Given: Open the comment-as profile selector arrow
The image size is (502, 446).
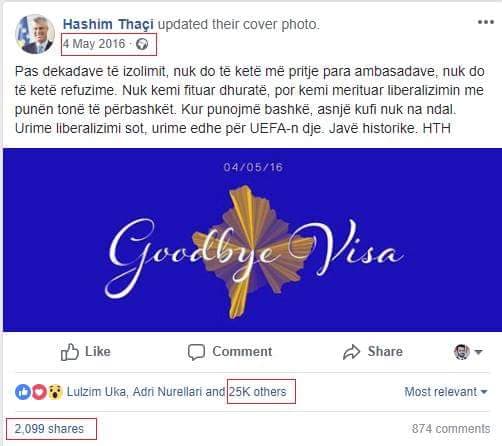Looking at the screenshot, I should (x=478, y=352).
